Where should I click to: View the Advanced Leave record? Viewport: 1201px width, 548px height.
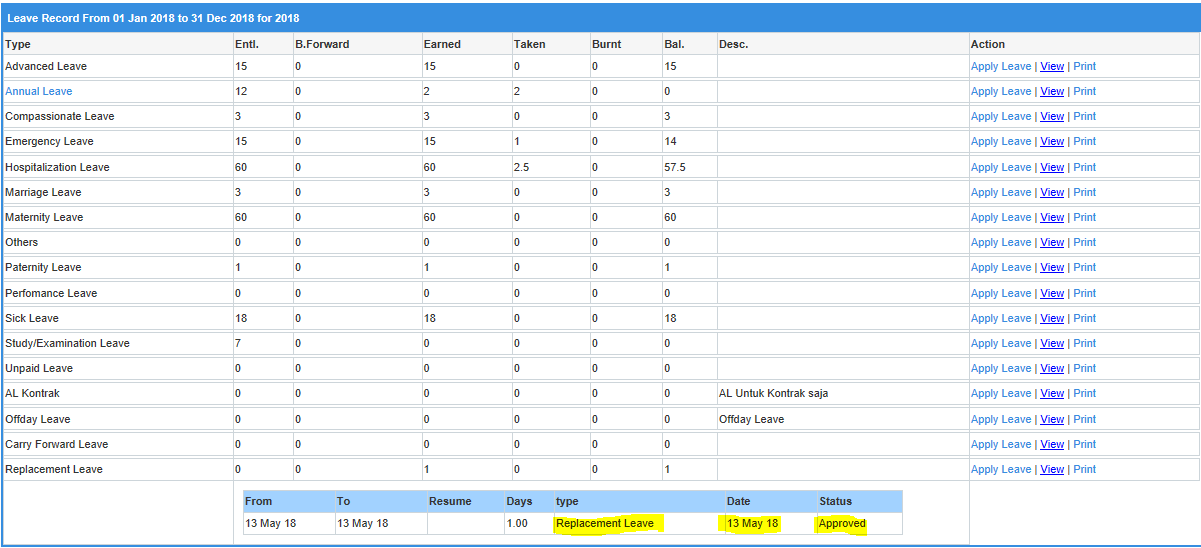[x=1052, y=66]
